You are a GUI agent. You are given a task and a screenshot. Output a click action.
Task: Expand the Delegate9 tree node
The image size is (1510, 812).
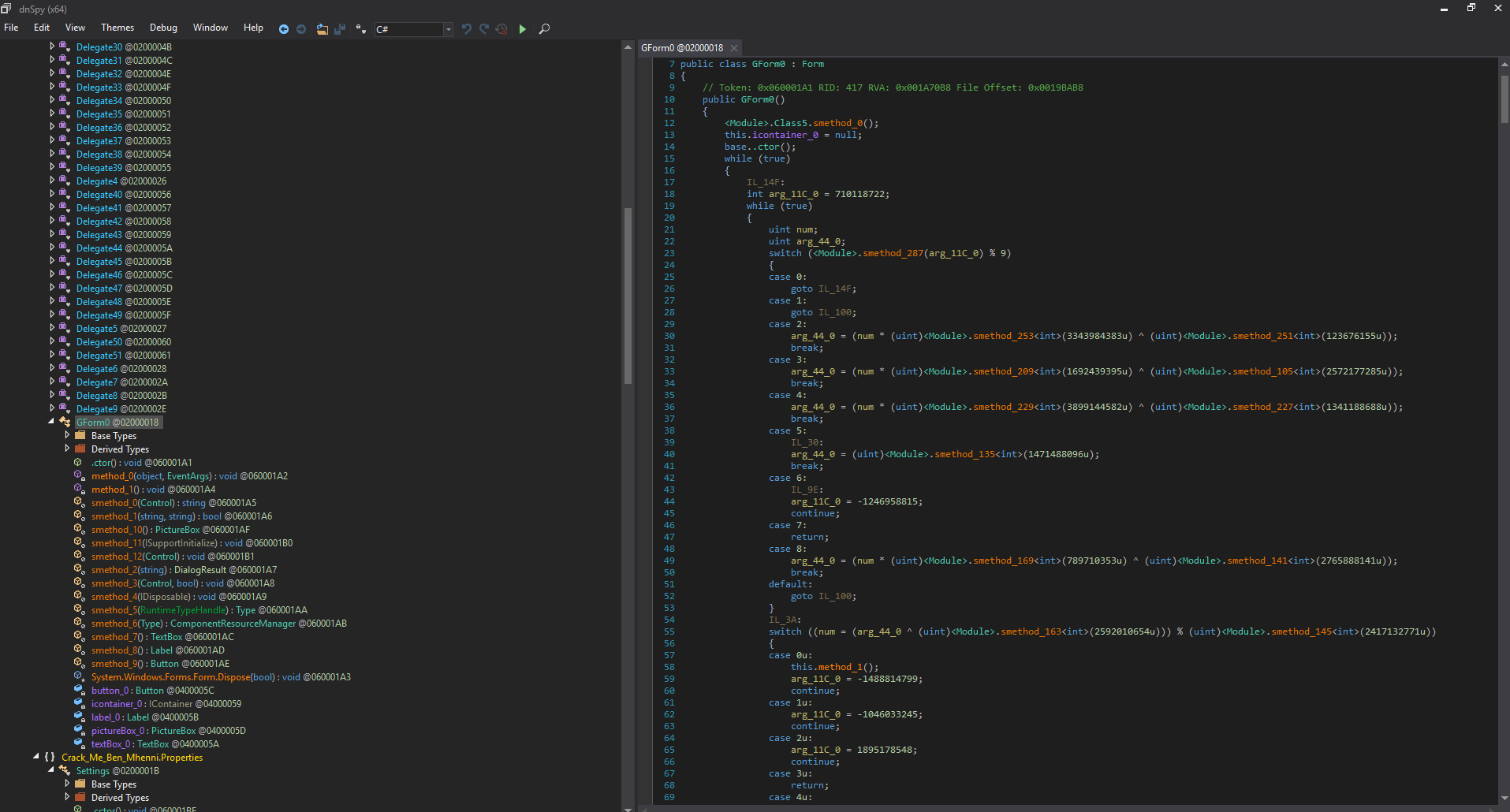[52, 408]
